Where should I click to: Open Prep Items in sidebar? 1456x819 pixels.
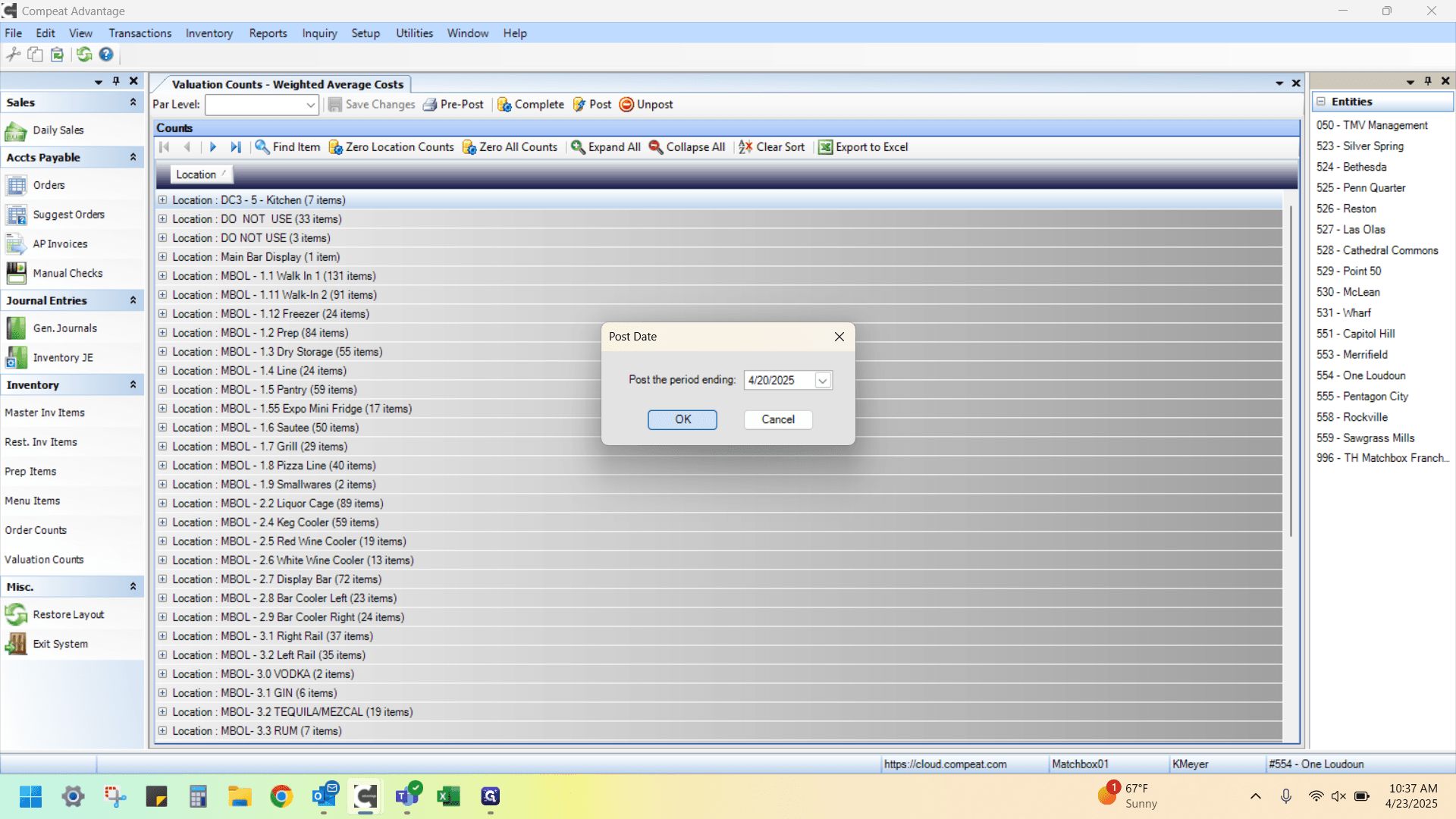click(x=30, y=472)
